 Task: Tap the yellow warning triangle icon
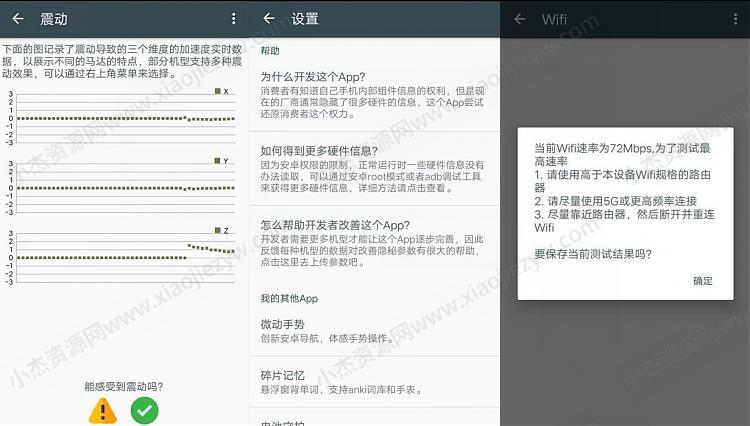pos(103,411)
